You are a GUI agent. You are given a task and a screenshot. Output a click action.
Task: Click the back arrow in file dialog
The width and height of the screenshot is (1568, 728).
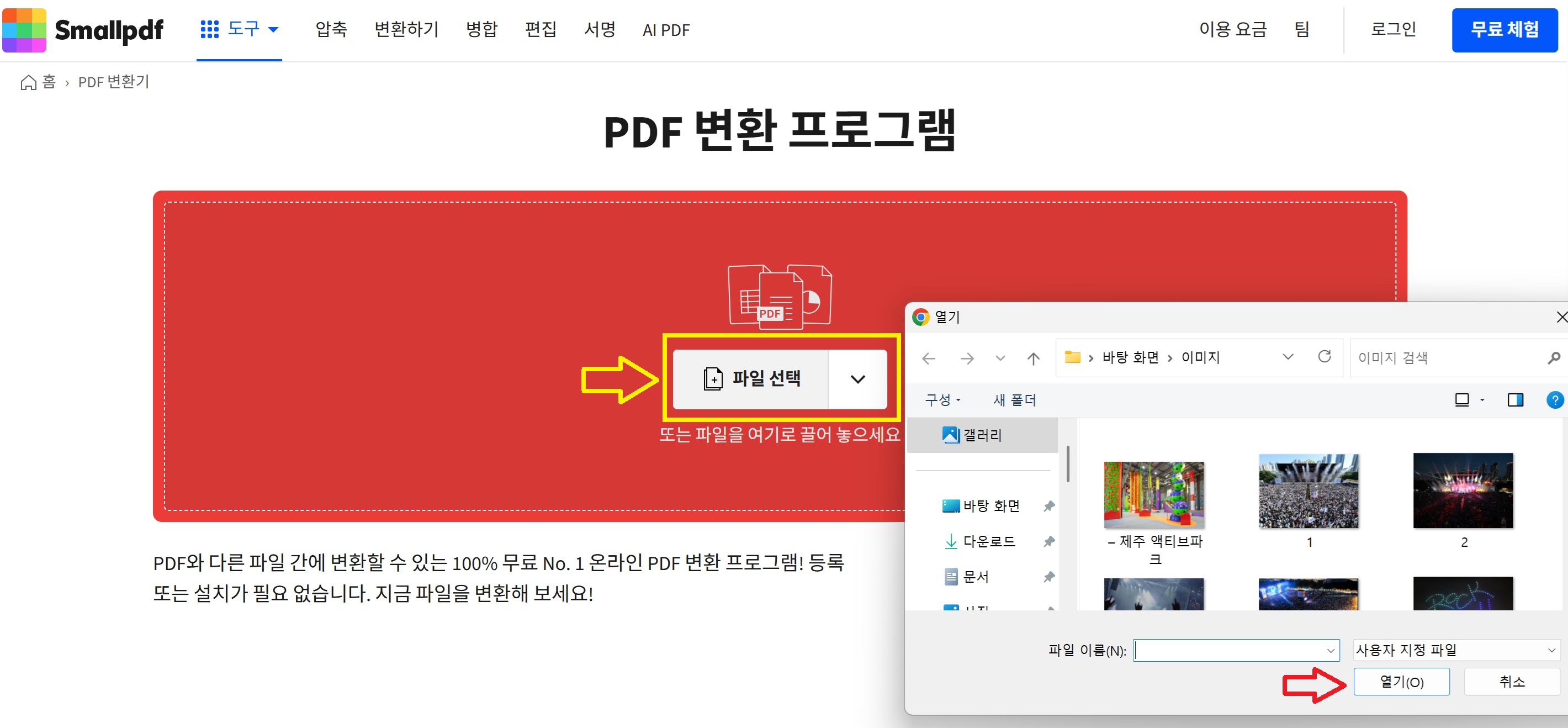pyautogui.click(x=928, y=358)
